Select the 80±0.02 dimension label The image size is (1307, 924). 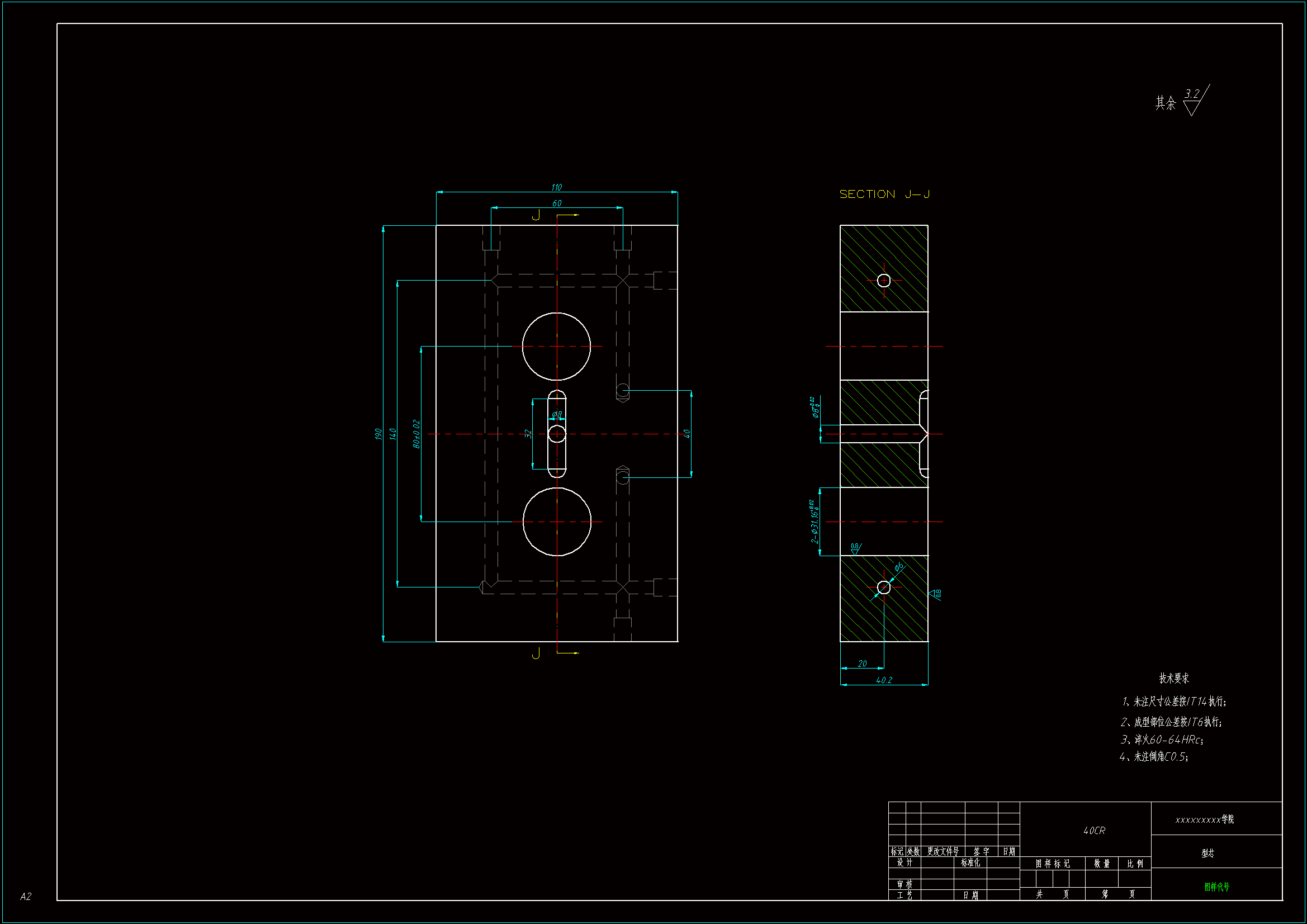pos(416,434)
